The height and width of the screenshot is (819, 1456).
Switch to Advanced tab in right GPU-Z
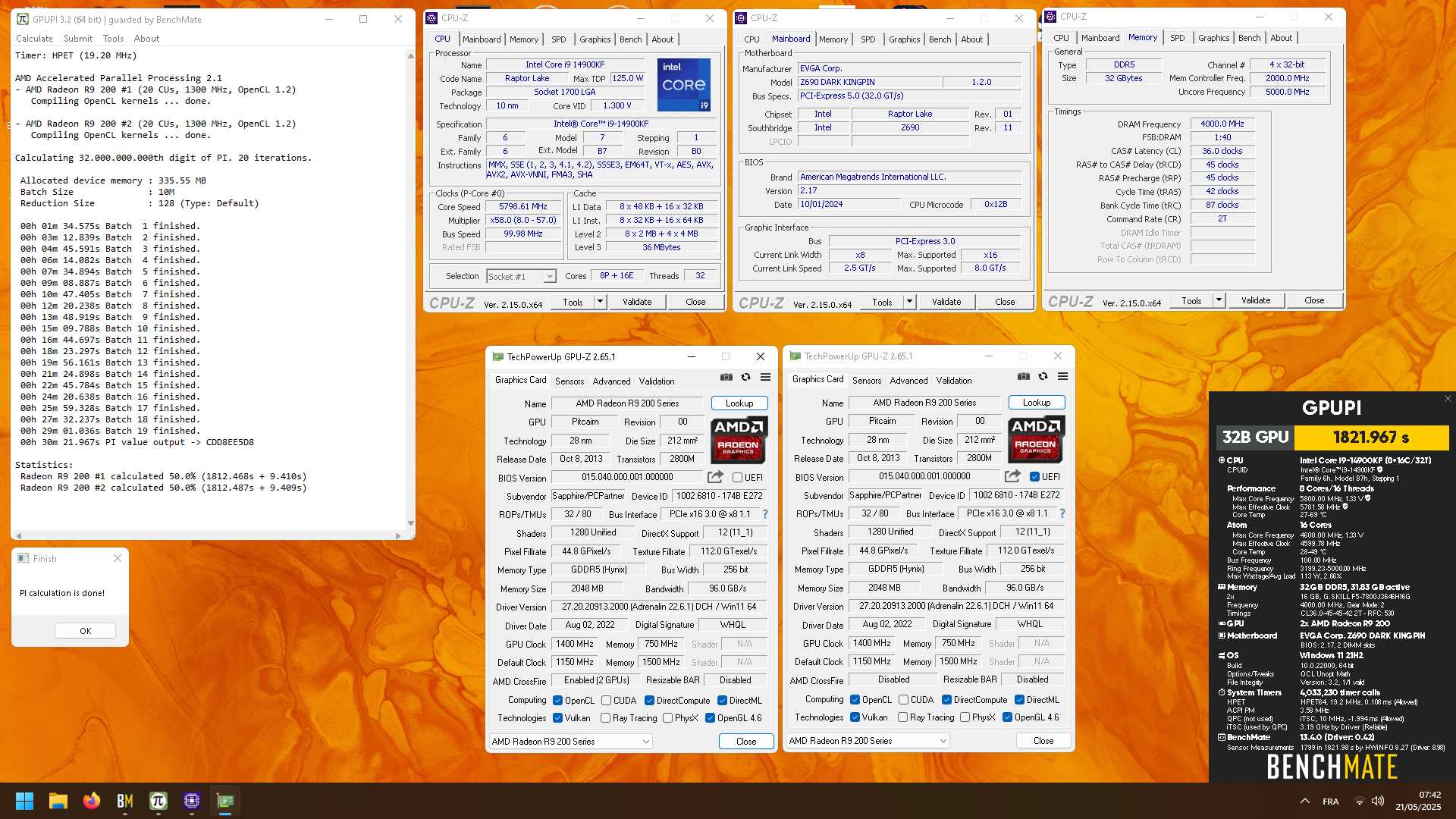909,381
